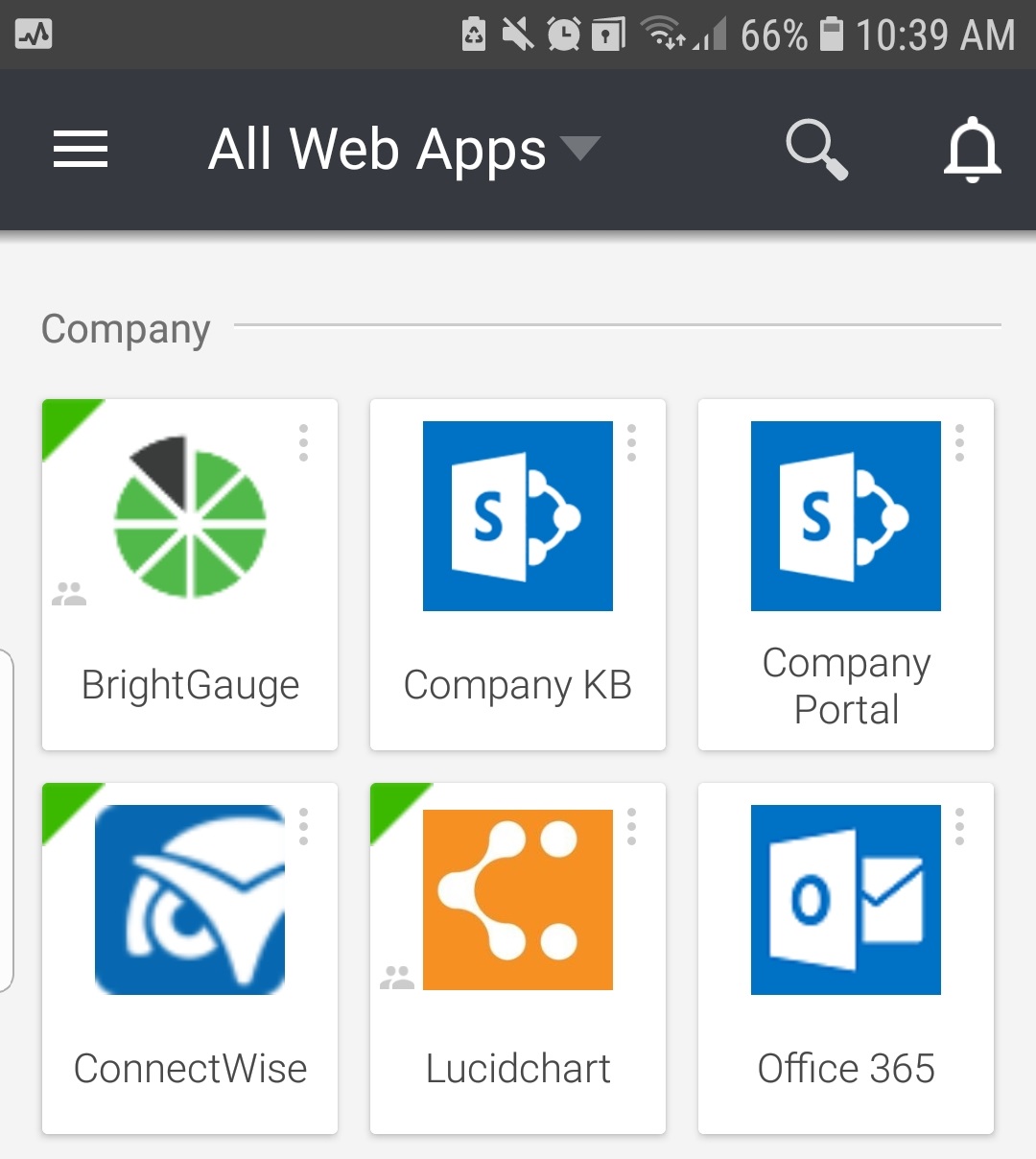Open the hamburger navigation menu
The width and height of the screenshot is (1036, 1159).
pos(81,150)
